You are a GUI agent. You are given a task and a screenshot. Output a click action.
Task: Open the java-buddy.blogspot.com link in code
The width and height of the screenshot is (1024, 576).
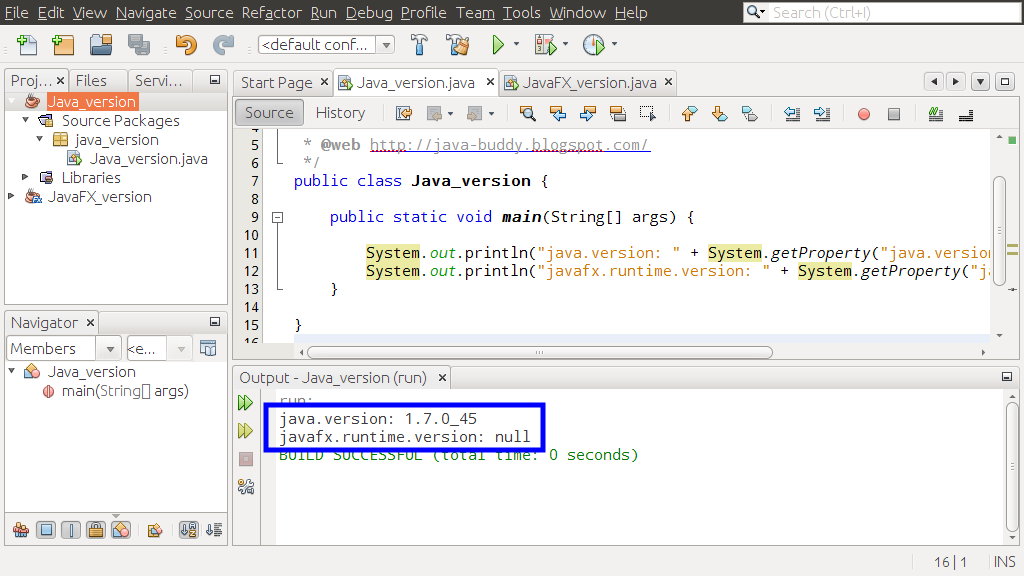[509, 144]
